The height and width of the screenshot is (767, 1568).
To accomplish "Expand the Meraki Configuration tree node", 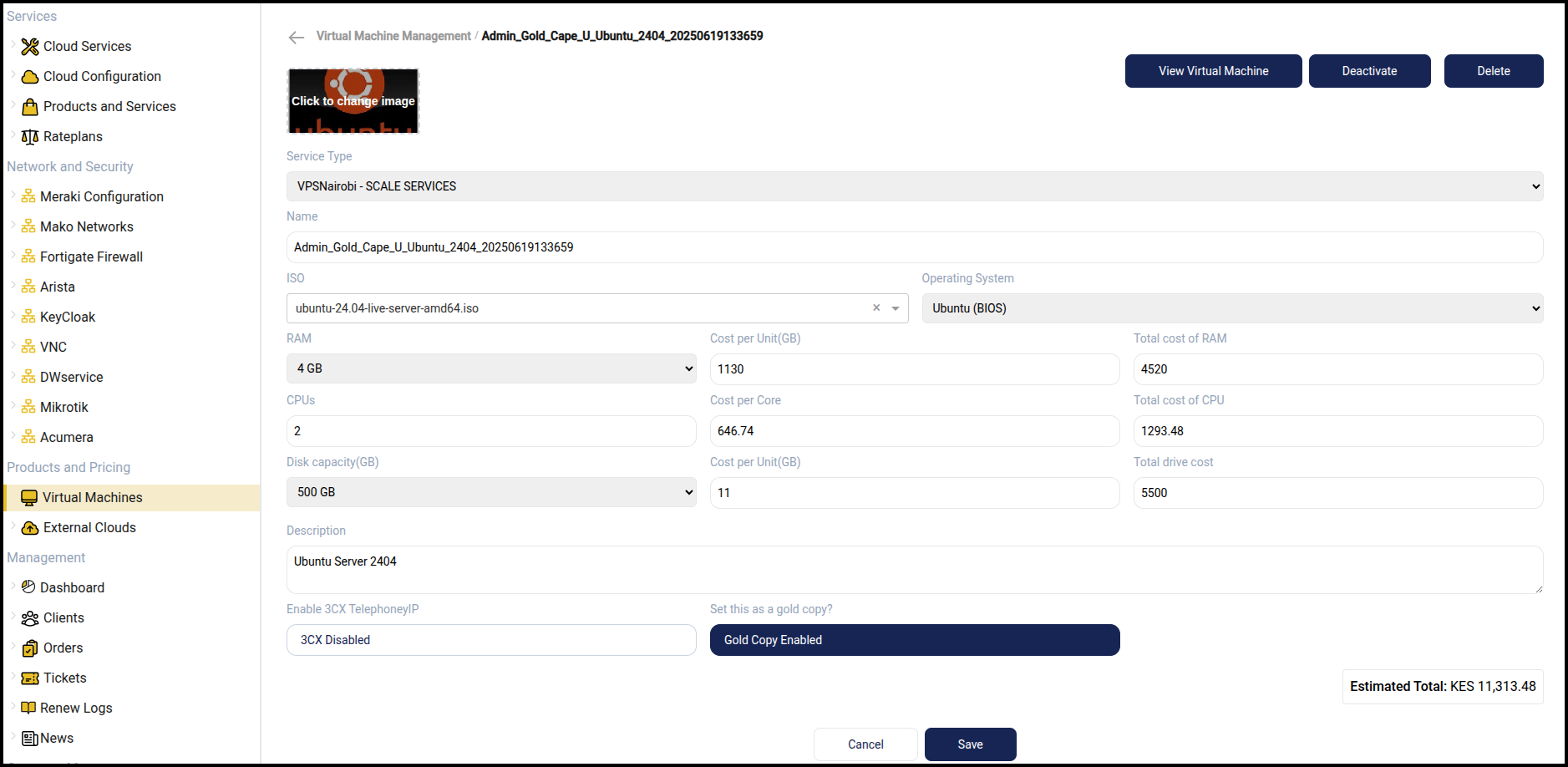I will [13, 196].
